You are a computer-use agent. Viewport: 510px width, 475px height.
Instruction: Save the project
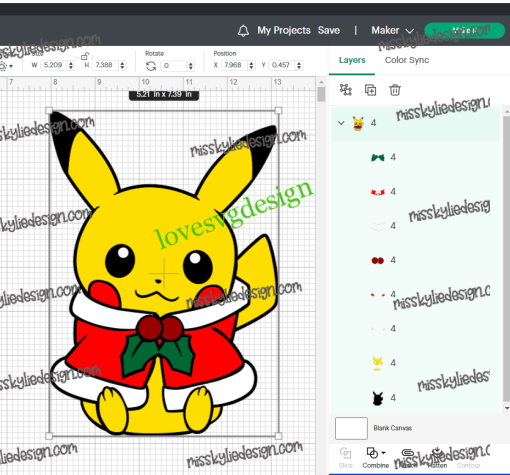click(x=329, y=30)
